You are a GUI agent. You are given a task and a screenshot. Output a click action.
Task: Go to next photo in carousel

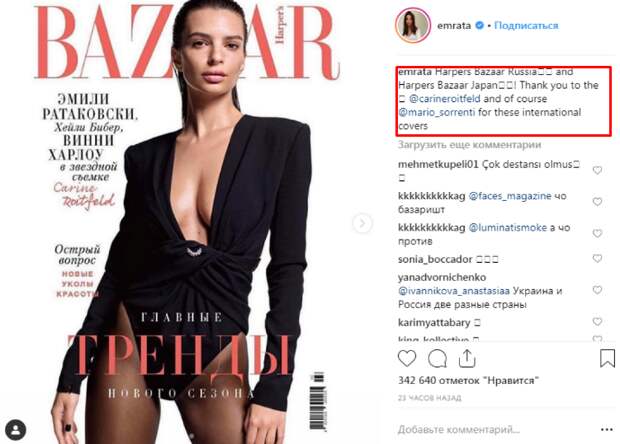[362, 223]
